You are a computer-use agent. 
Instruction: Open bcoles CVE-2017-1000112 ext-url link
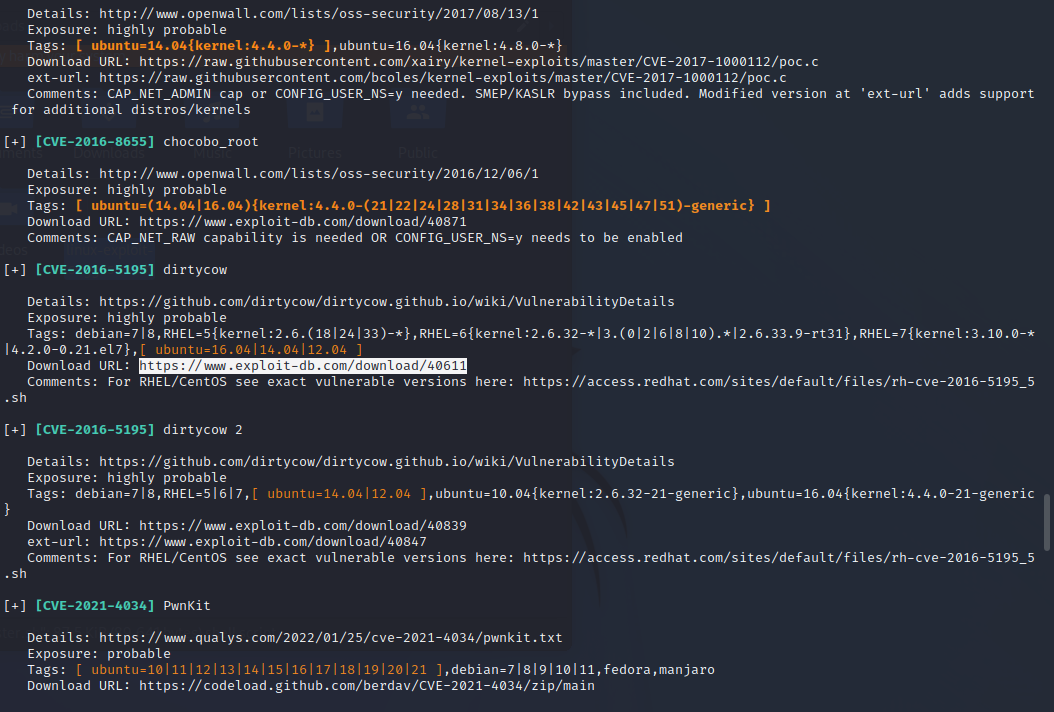click(442, 78)
